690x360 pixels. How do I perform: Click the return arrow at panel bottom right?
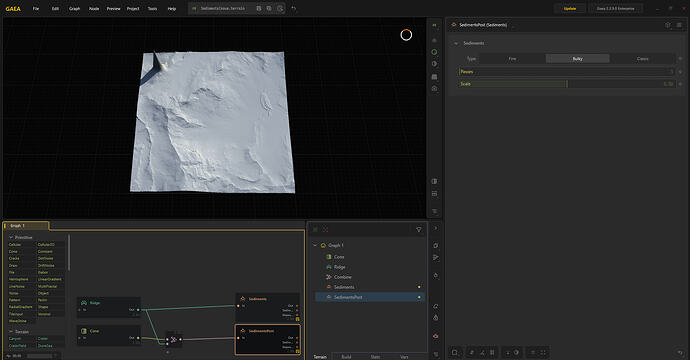pyautogui.click(x=680, y=353)
